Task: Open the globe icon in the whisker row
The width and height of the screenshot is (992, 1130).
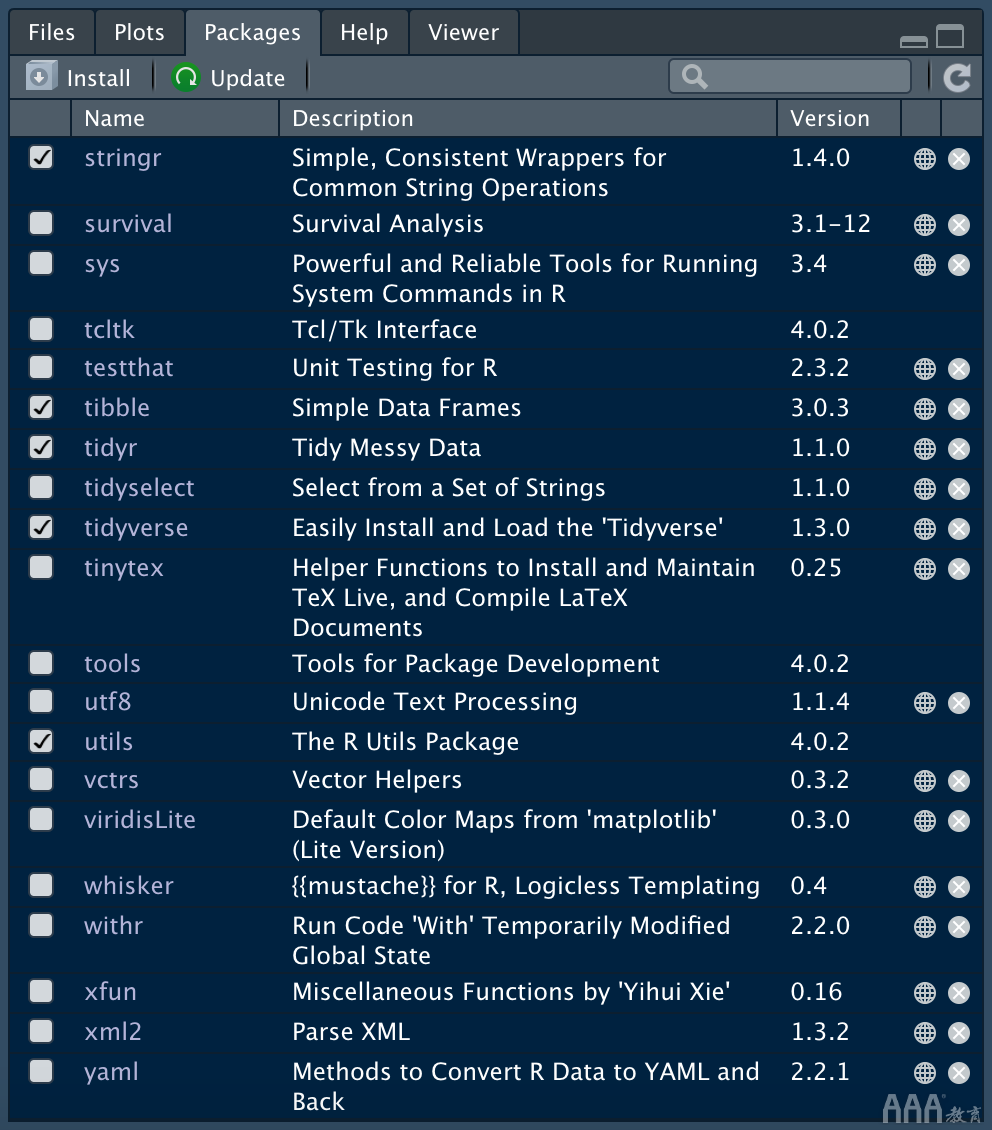Action: 924,886
